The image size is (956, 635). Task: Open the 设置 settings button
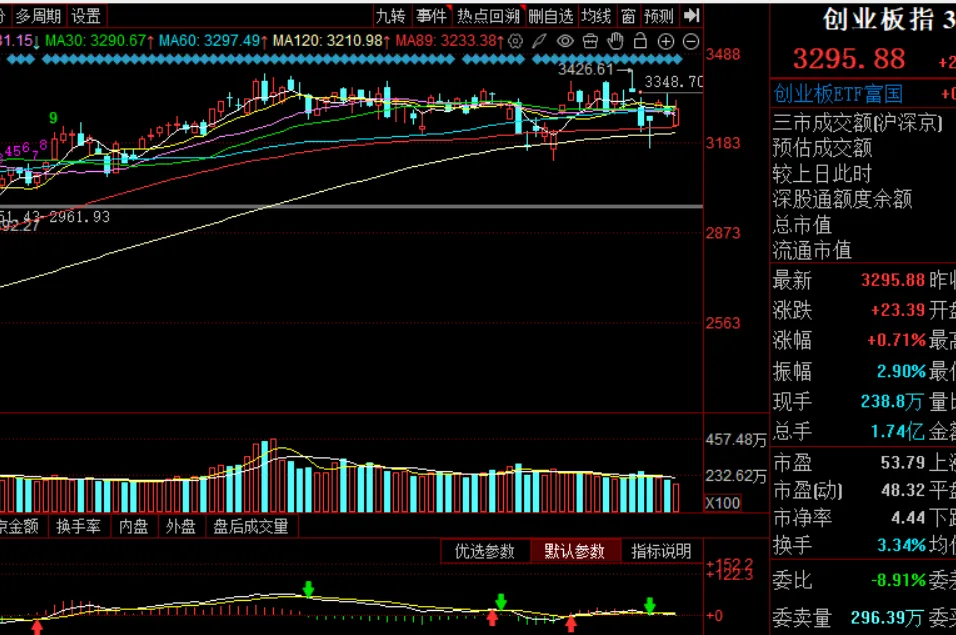pyautogui.click(x=86, y=16)
